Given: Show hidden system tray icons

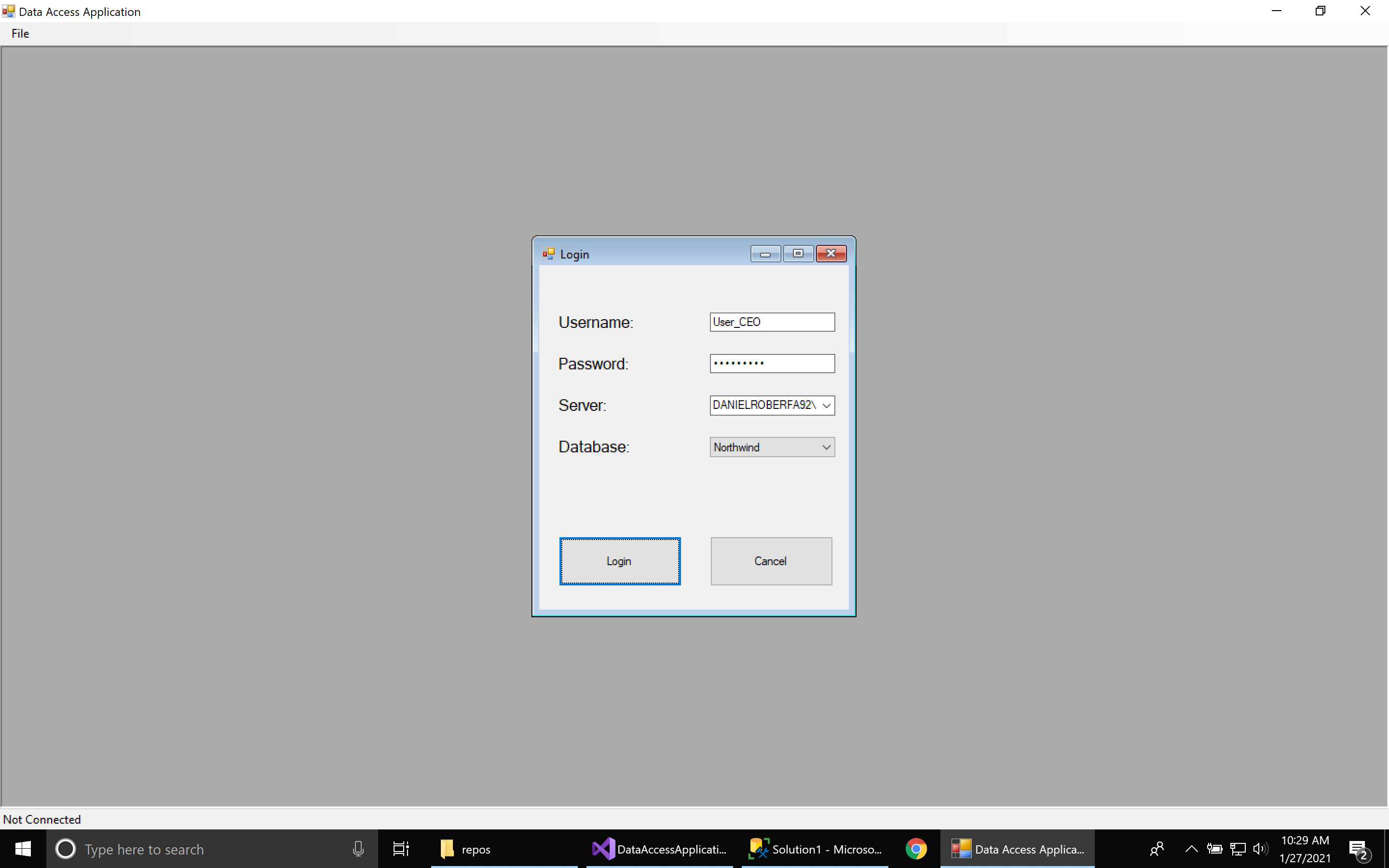Looking at the screenshot, I should [1191, 849].
